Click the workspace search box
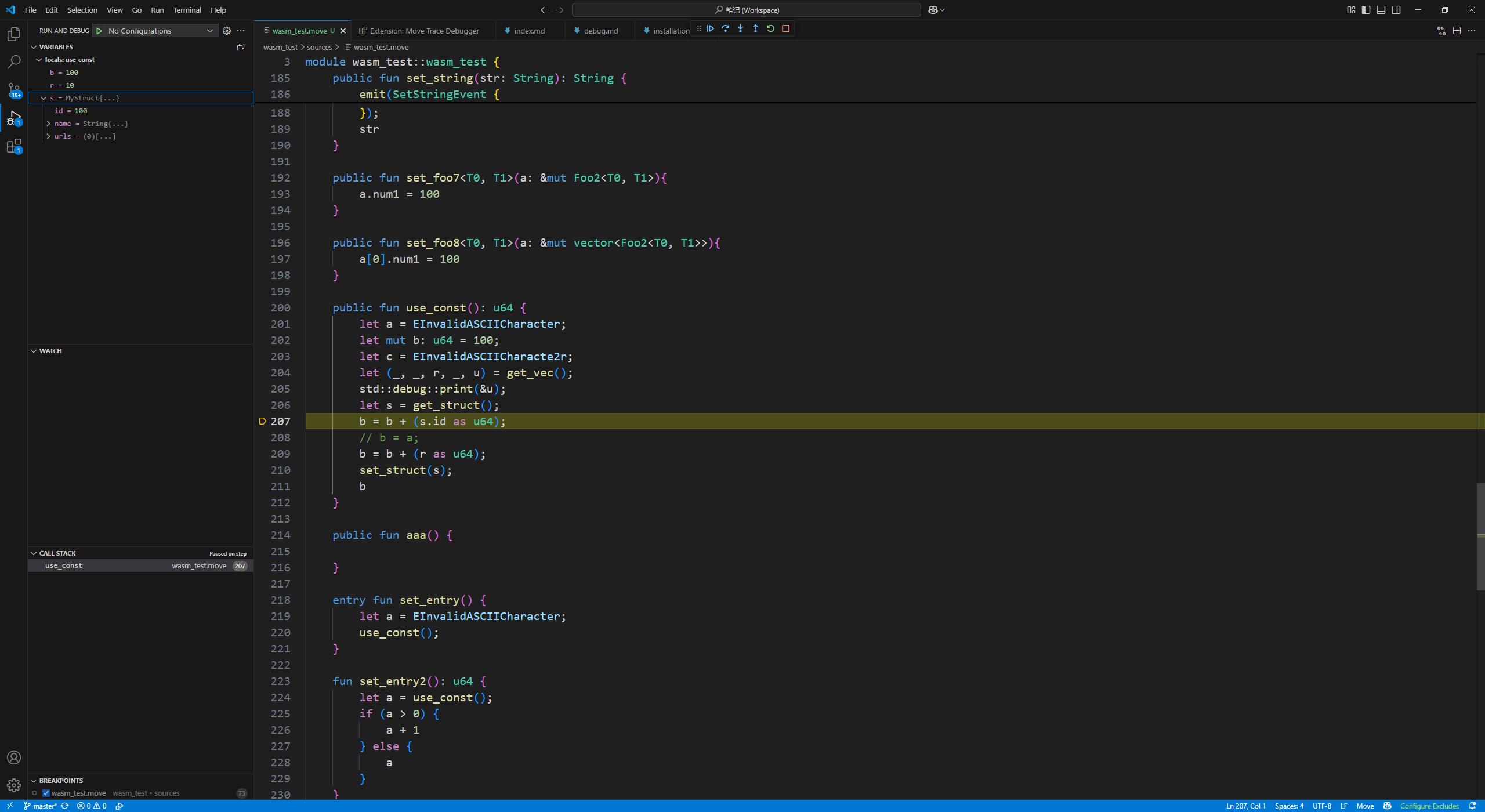1485x812 pixels. (x=746, y=10)
